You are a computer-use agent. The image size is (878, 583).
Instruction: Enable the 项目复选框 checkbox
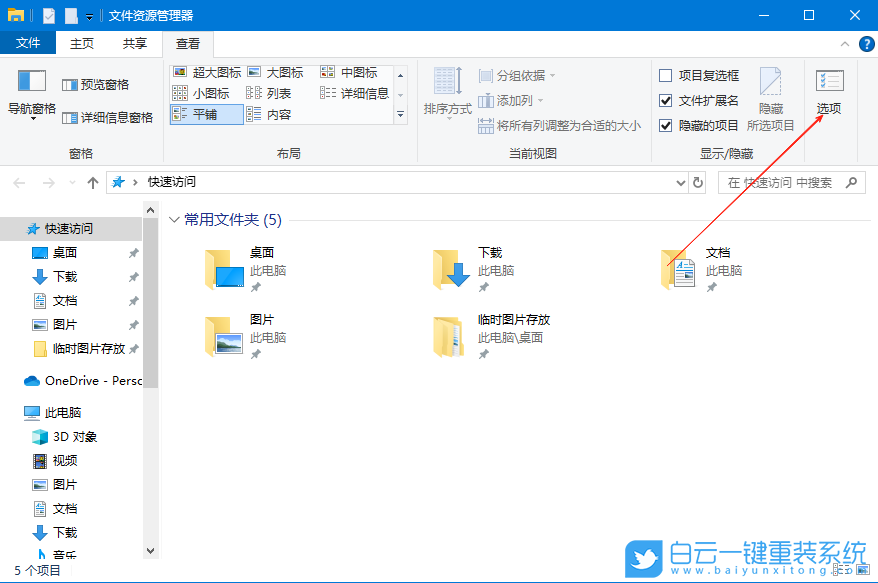[665, 74]
